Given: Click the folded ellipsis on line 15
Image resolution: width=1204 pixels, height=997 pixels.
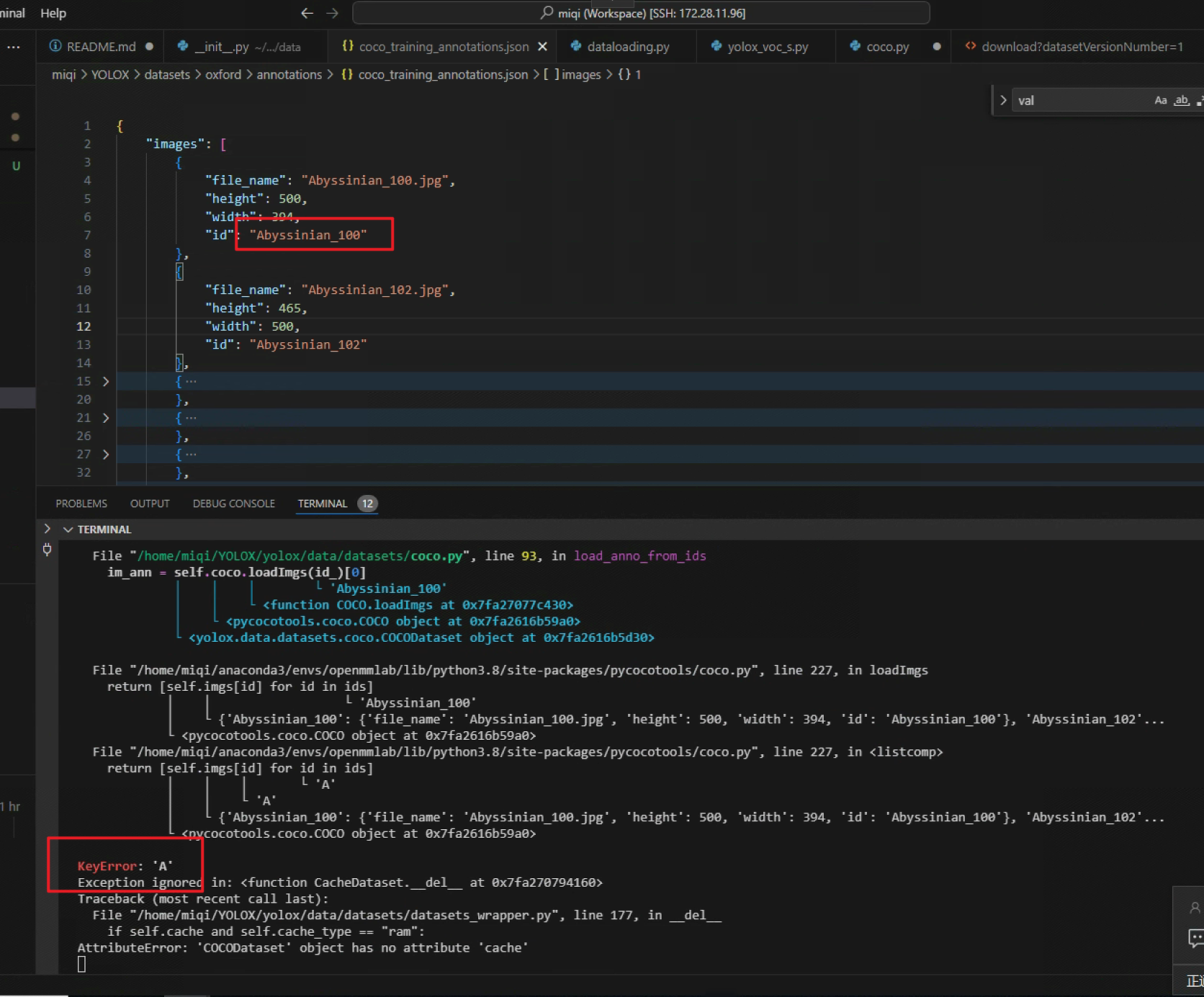Looking at the screenshot, I should coord(191,381).
